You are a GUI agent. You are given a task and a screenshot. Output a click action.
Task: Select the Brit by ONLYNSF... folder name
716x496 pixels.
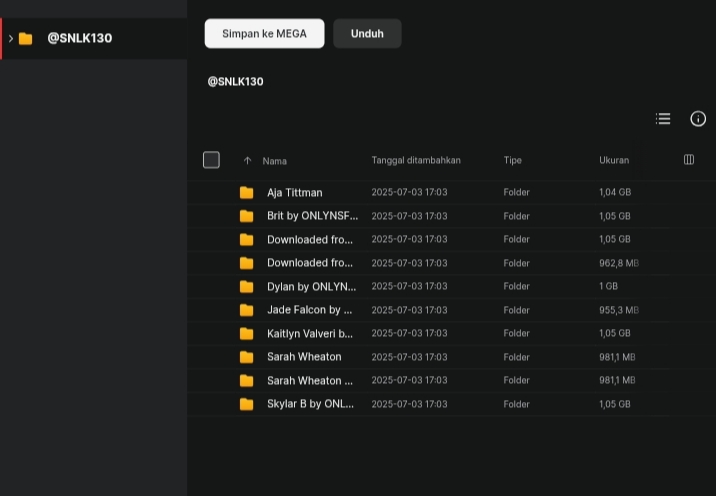coord(312,216)
